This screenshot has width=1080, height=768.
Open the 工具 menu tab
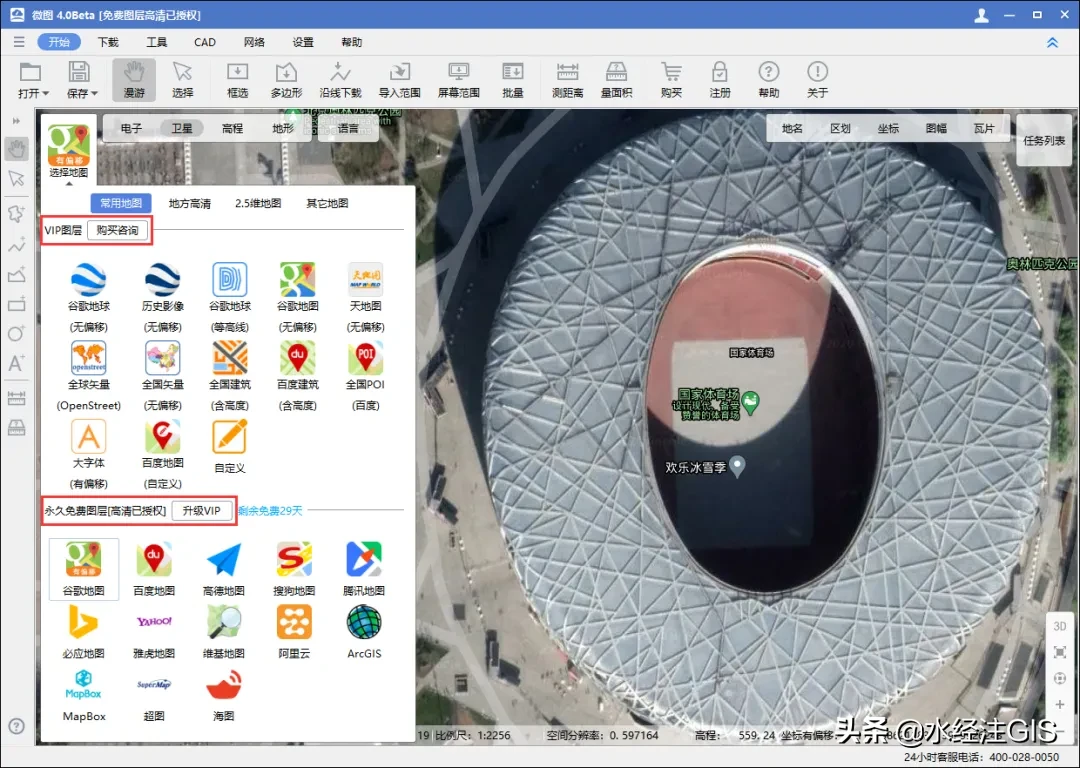point(156,42)
